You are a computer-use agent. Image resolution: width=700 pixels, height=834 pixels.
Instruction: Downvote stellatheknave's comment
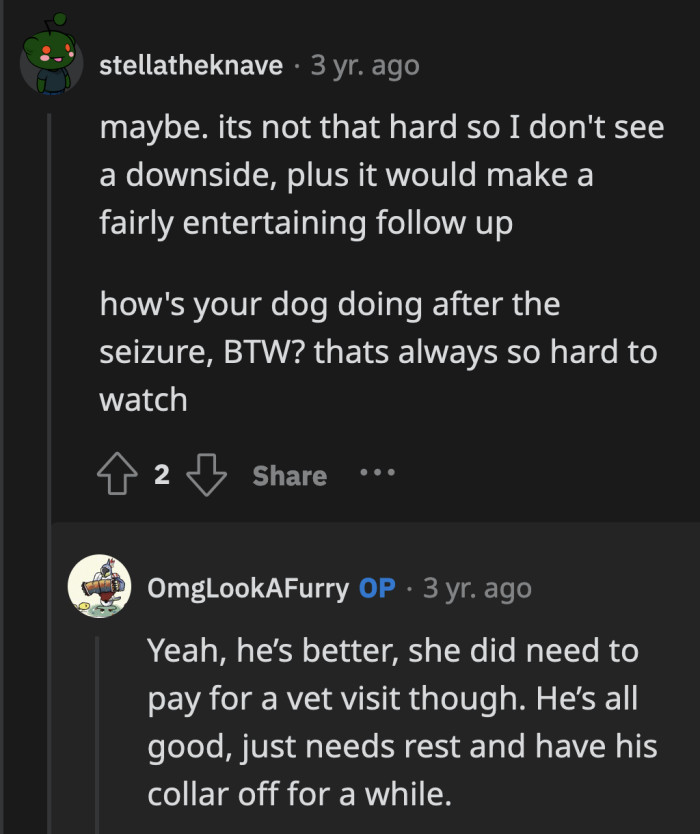click(x=208, y=475)
